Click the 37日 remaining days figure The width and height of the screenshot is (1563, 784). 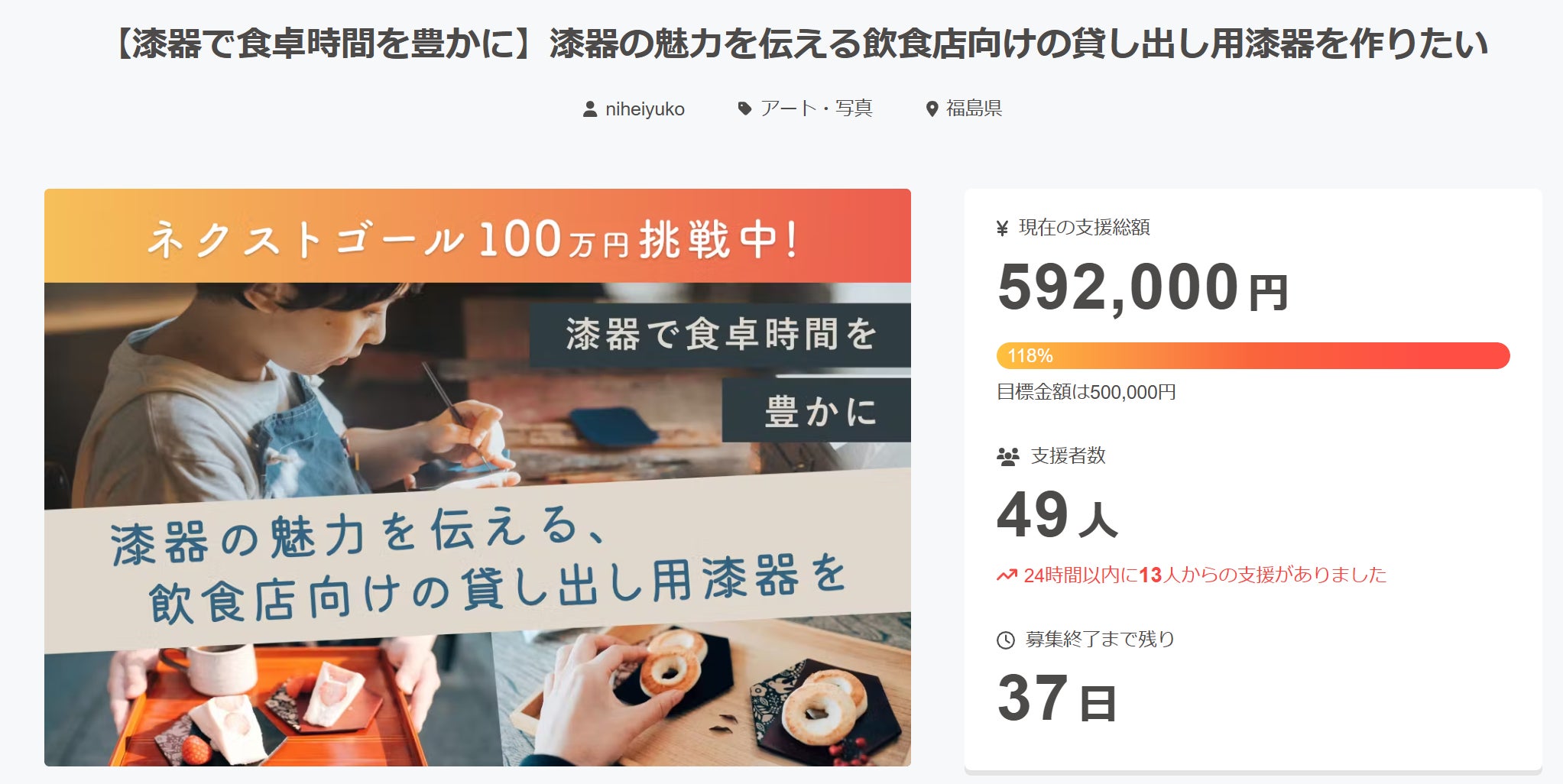pyautogui.click(x=1057, y=698)
